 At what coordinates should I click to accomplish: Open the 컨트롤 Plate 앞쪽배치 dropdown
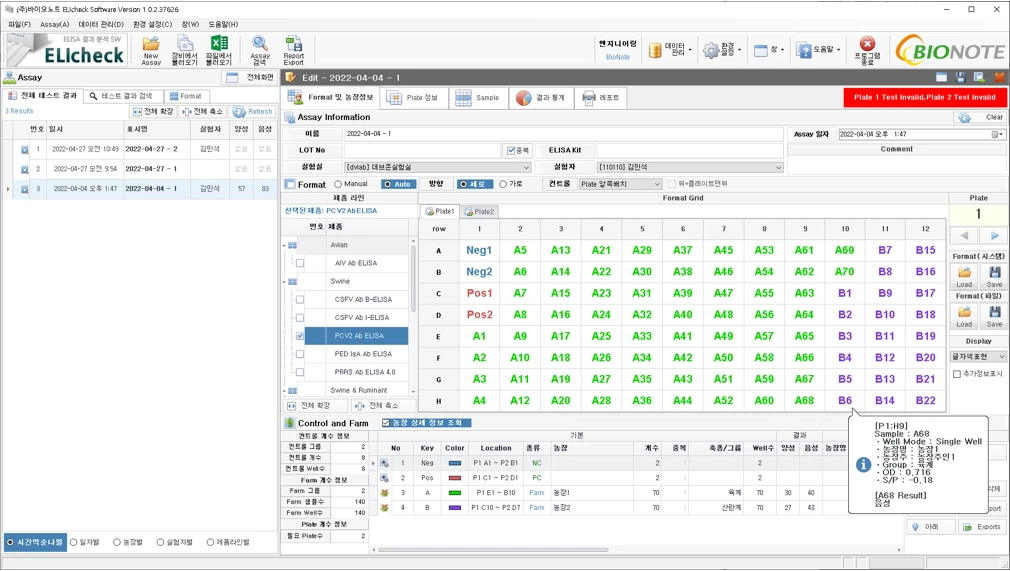point(620,184)
